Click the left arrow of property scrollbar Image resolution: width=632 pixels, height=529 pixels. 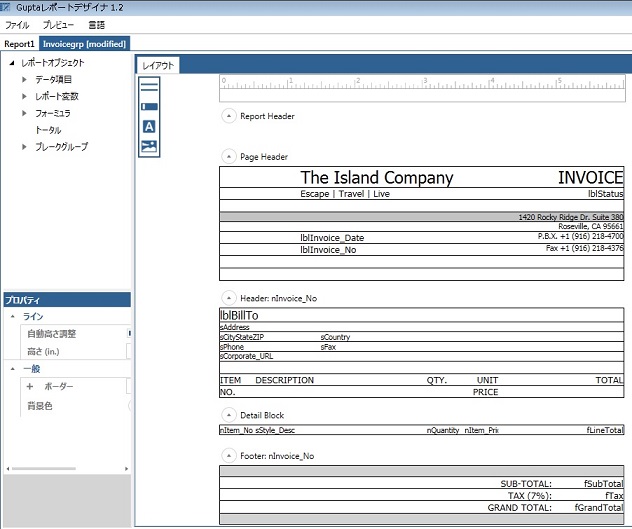point(8,469)
